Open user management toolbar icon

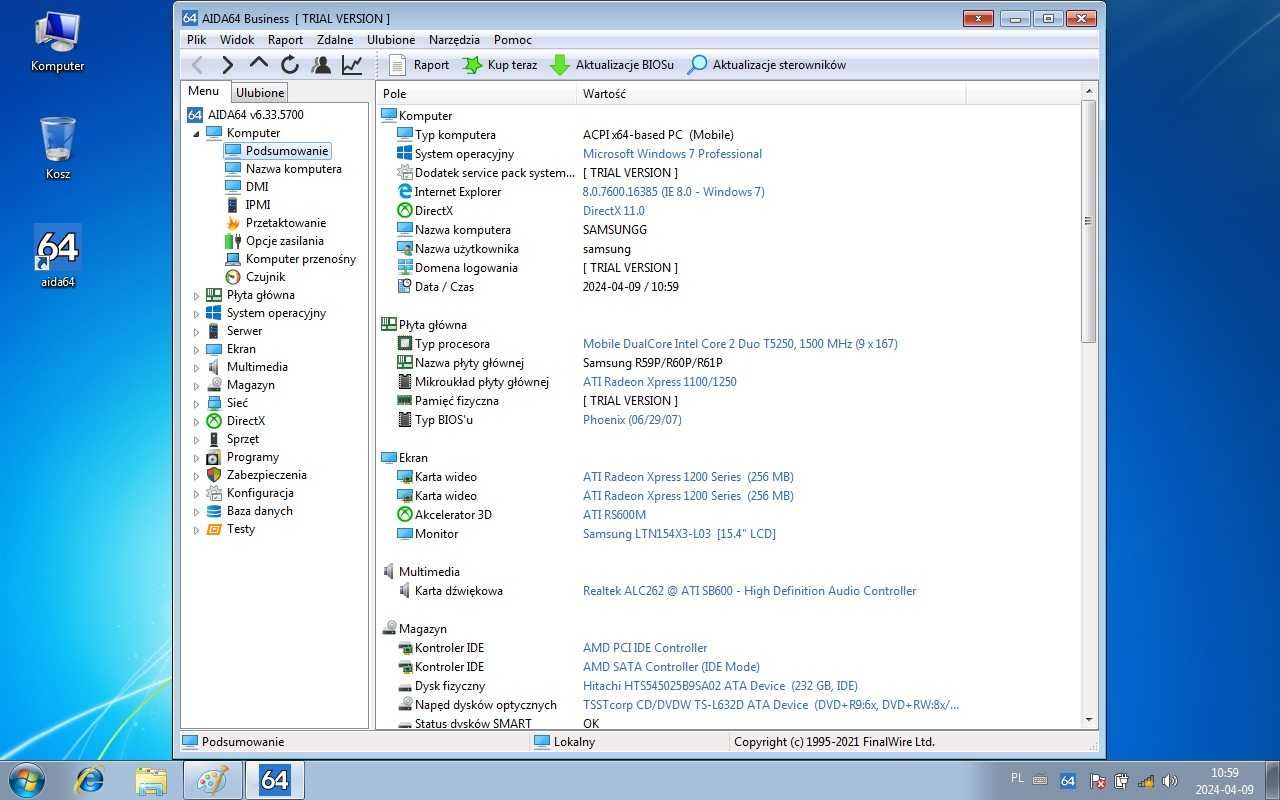321,65
